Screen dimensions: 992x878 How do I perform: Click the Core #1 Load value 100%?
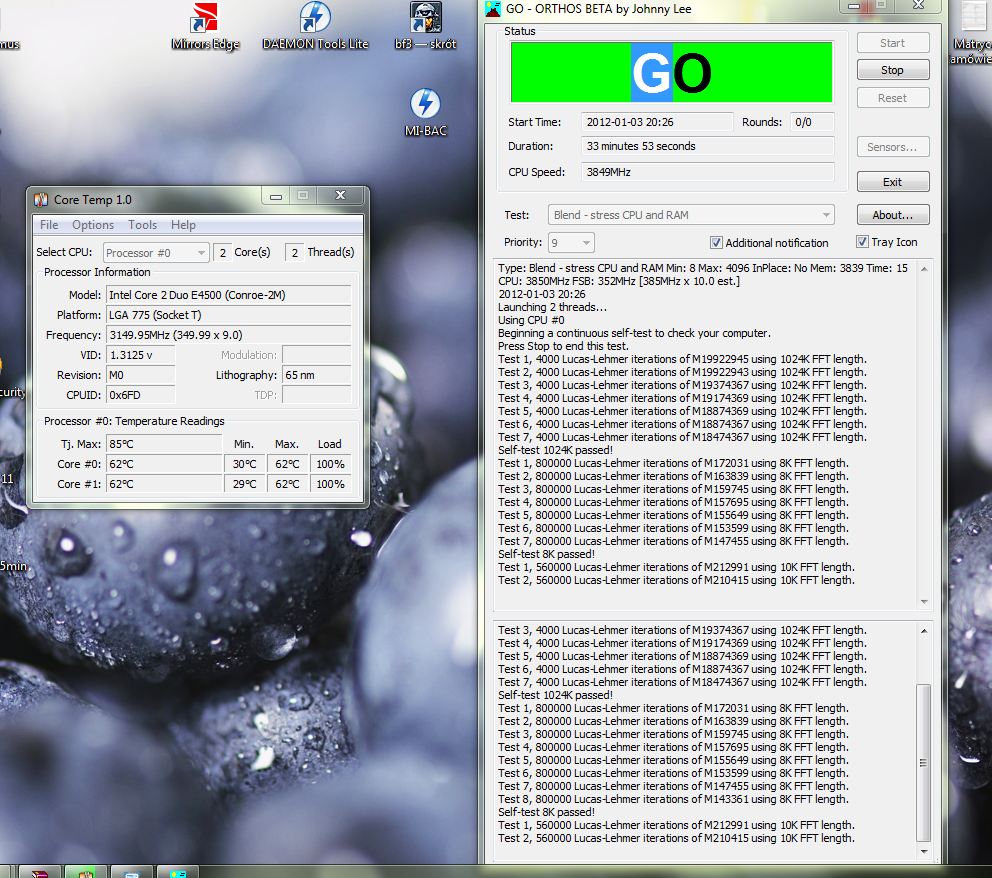tap(330, 485)
